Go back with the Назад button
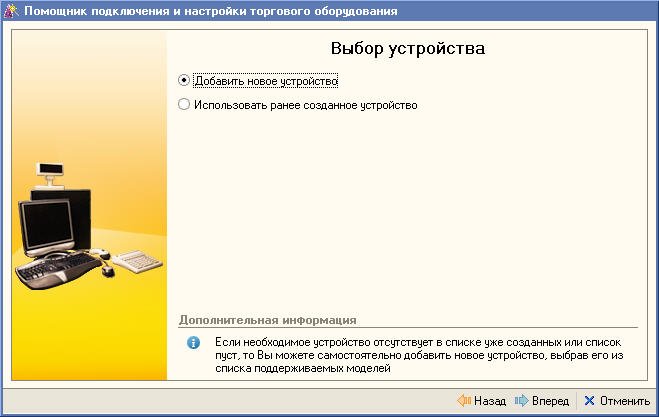 [x=482, y=401]
